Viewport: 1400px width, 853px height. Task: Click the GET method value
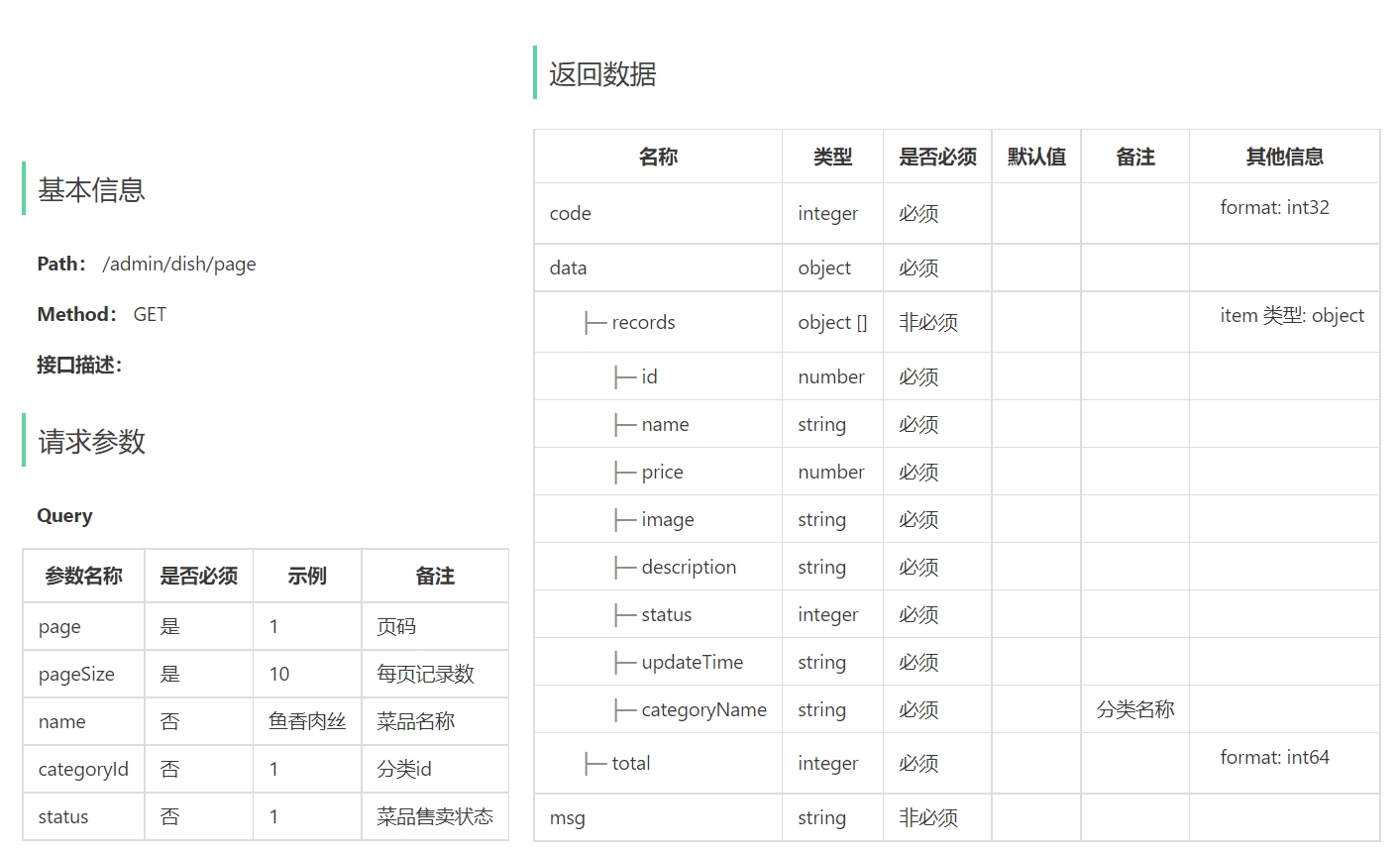(150, 314)
